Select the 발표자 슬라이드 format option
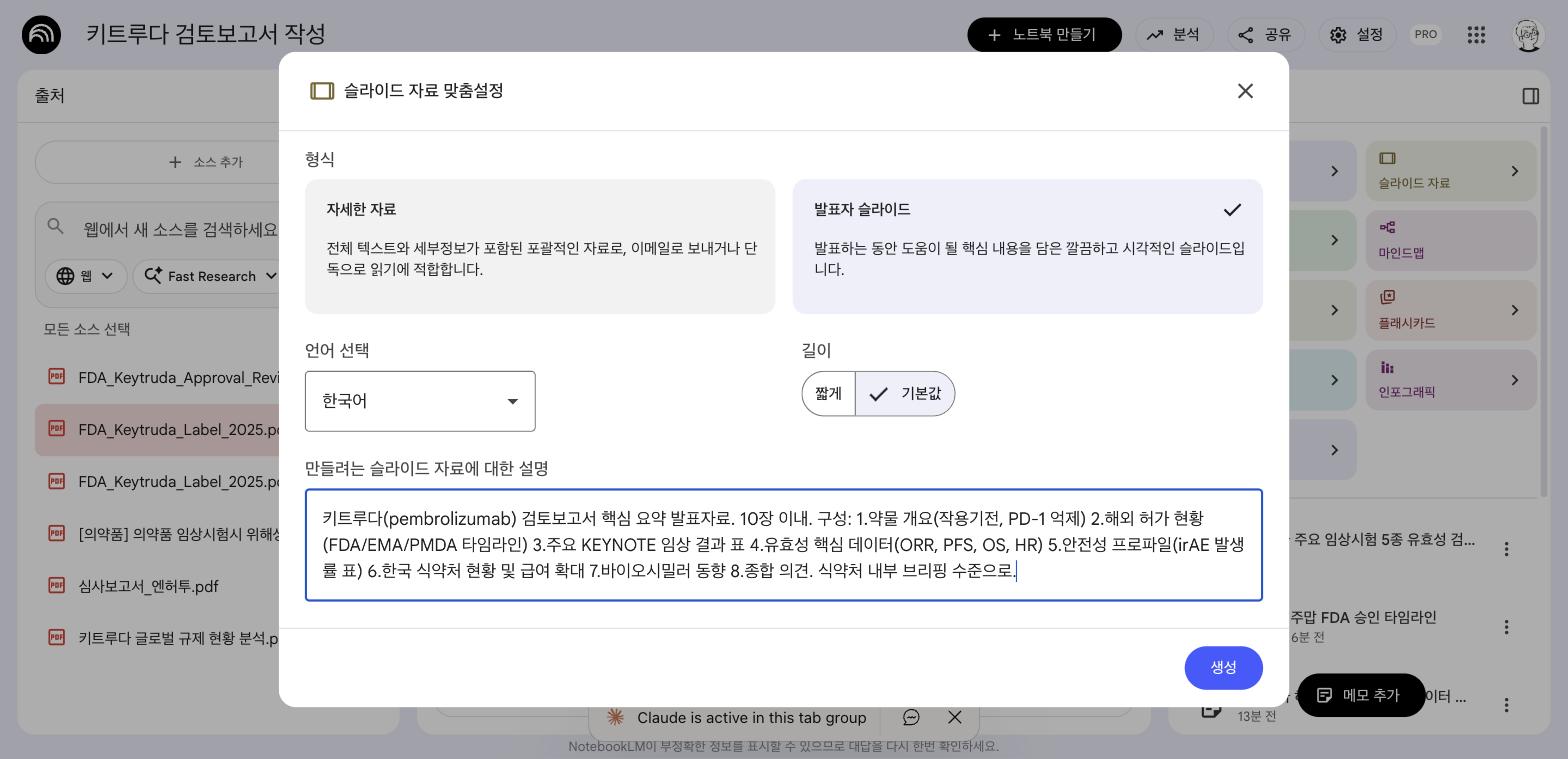Image resolution: width=1568 pixels, height=759 pixels. (x=1028, y=247)
